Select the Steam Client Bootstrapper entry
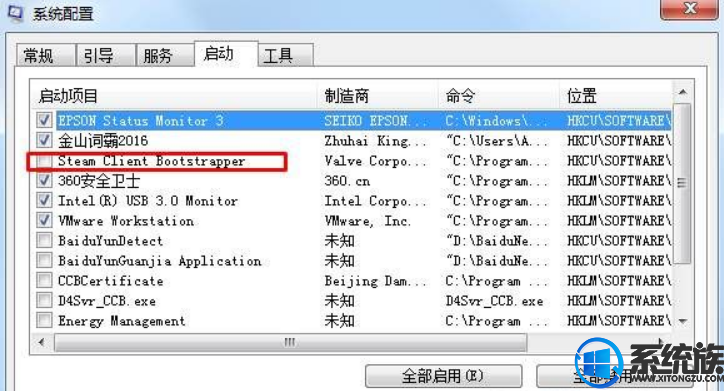The height and width of the screenshot is (391, 724). click(151, 161)
